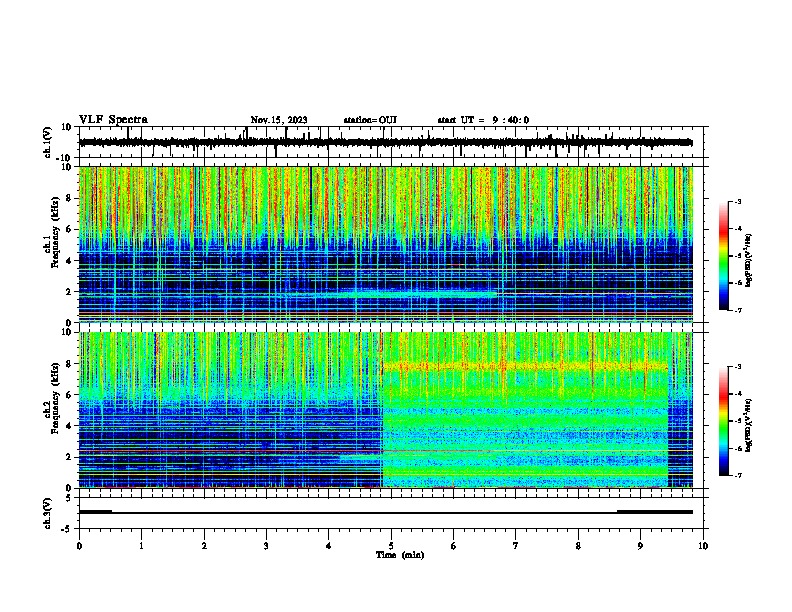Click the "-5" tick on ch.3(V) axis
792x612 pixels.
(67, 529)
